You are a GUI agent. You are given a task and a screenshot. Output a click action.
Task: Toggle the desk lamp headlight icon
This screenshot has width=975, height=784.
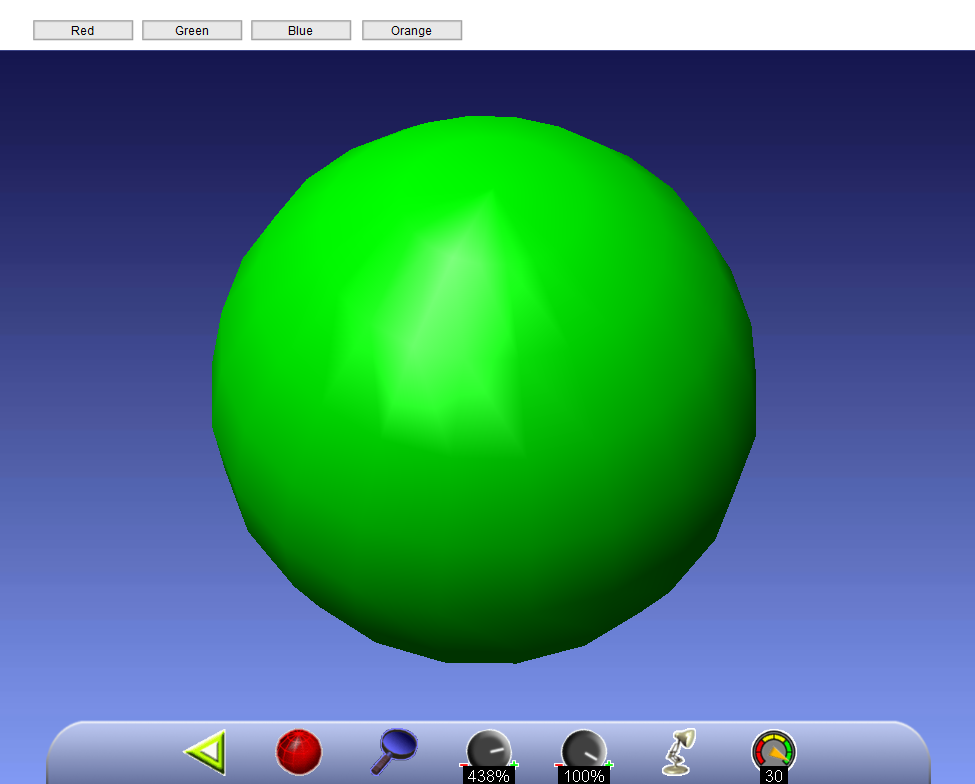[x=678, y=752]
